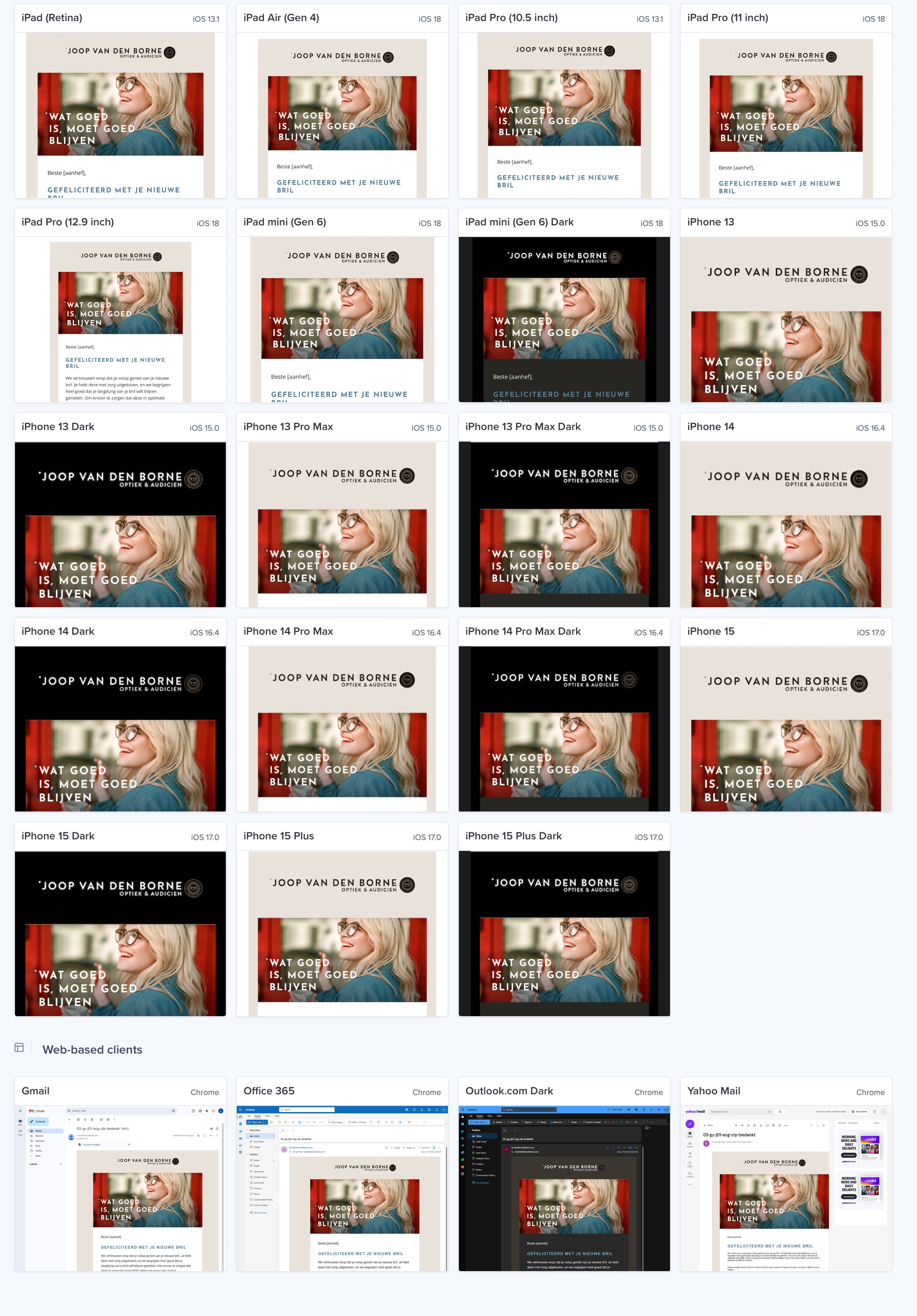
Task: Click 'iOS 17.0' label on iPhone 15 card
Action: point(870,633)
